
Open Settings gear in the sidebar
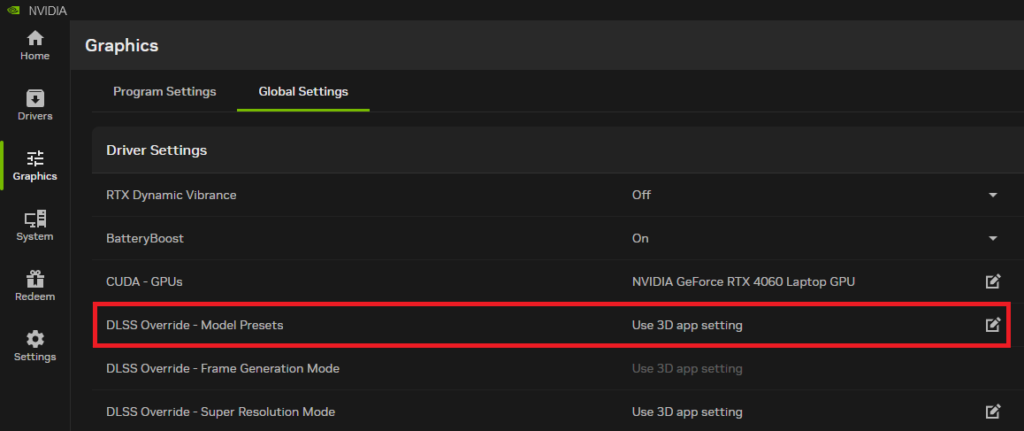coord(35,345)
